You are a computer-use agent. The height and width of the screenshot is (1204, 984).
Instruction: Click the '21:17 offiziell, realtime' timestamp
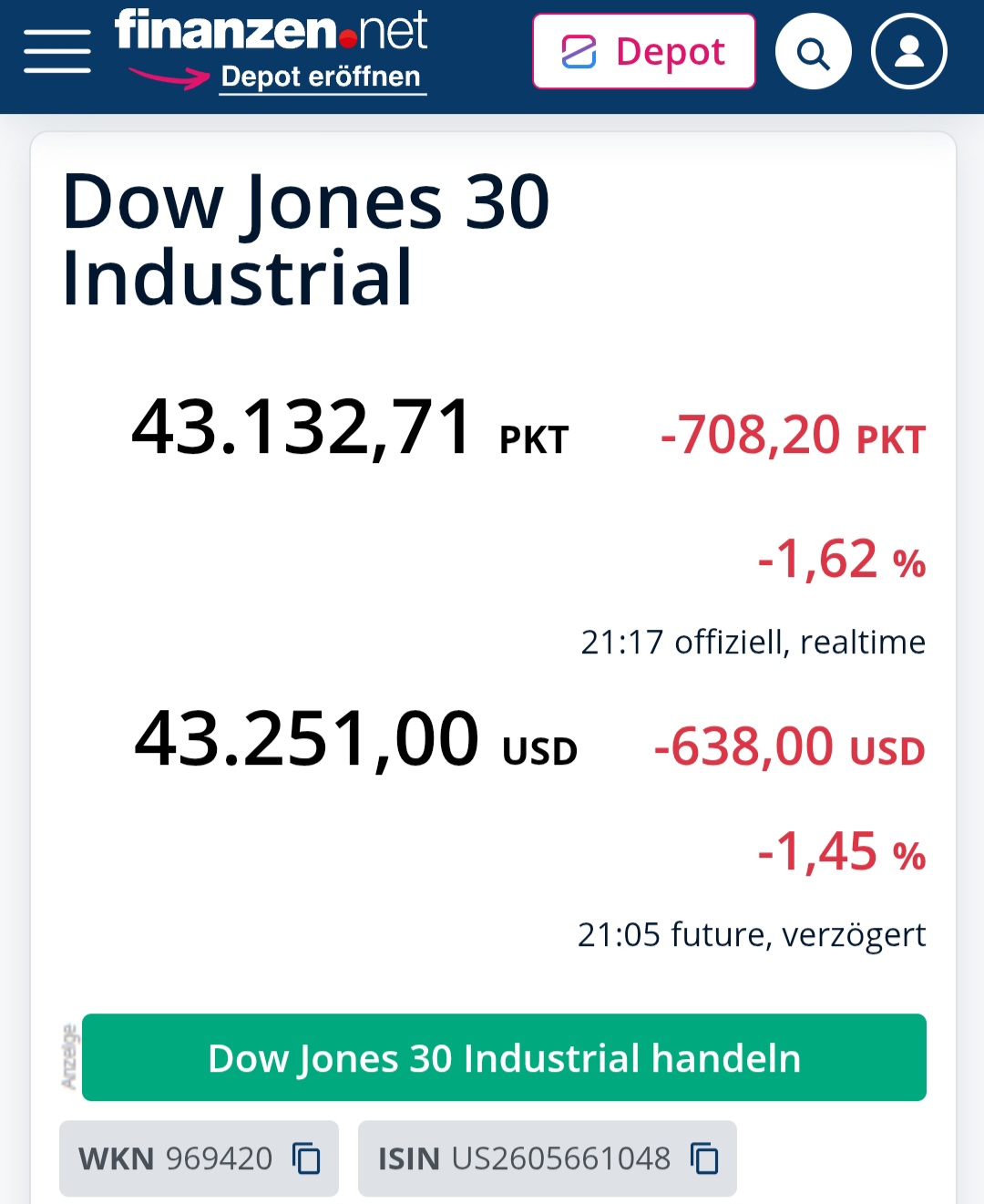tap(753, 643)
